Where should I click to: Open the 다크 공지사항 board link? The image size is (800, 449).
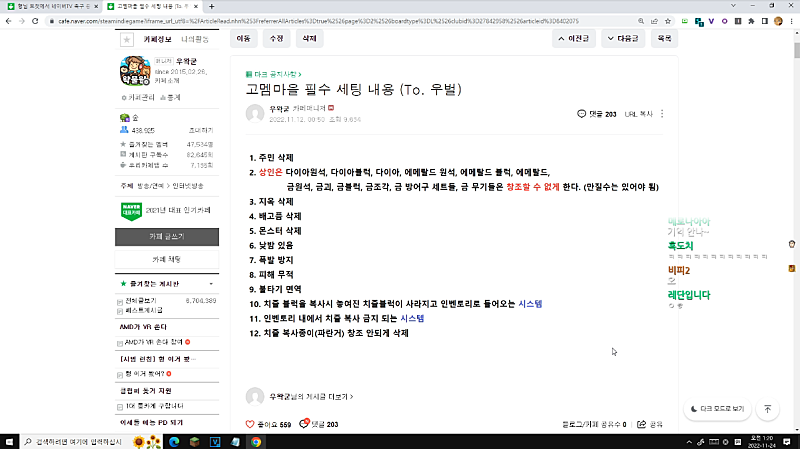(x=274, y=74)
